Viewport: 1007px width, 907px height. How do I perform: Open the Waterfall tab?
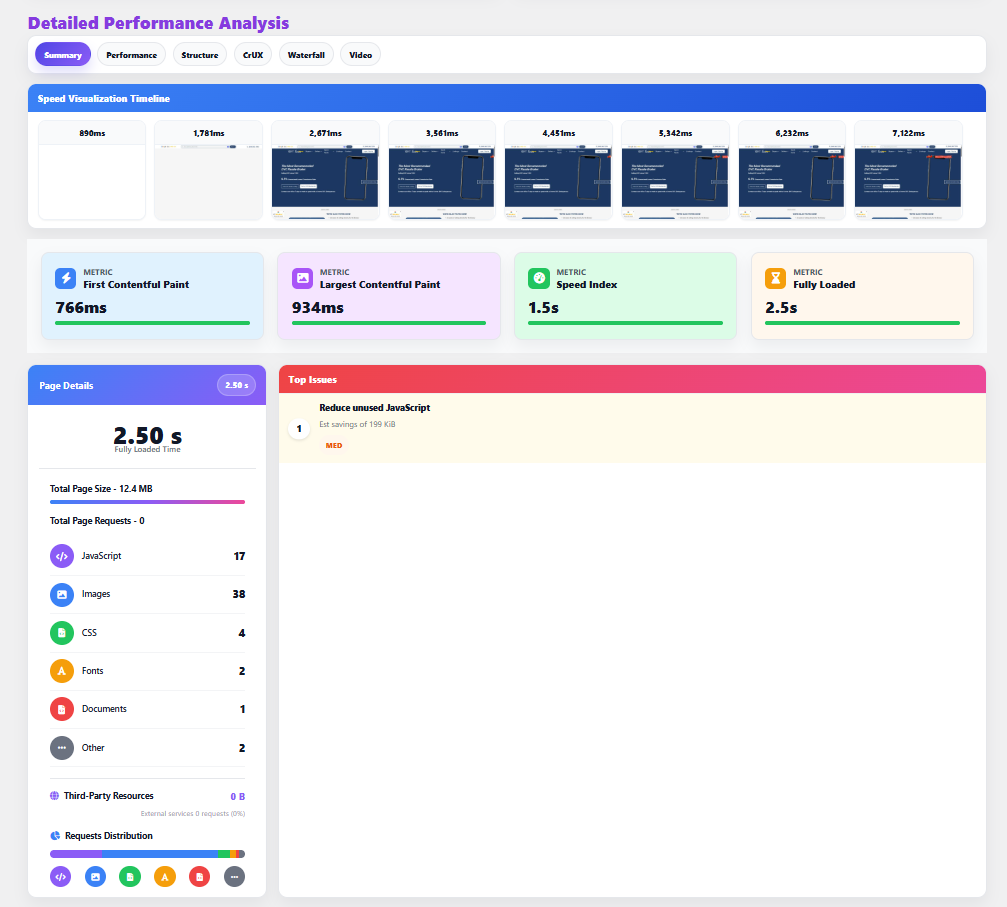[x=306, y=55]
